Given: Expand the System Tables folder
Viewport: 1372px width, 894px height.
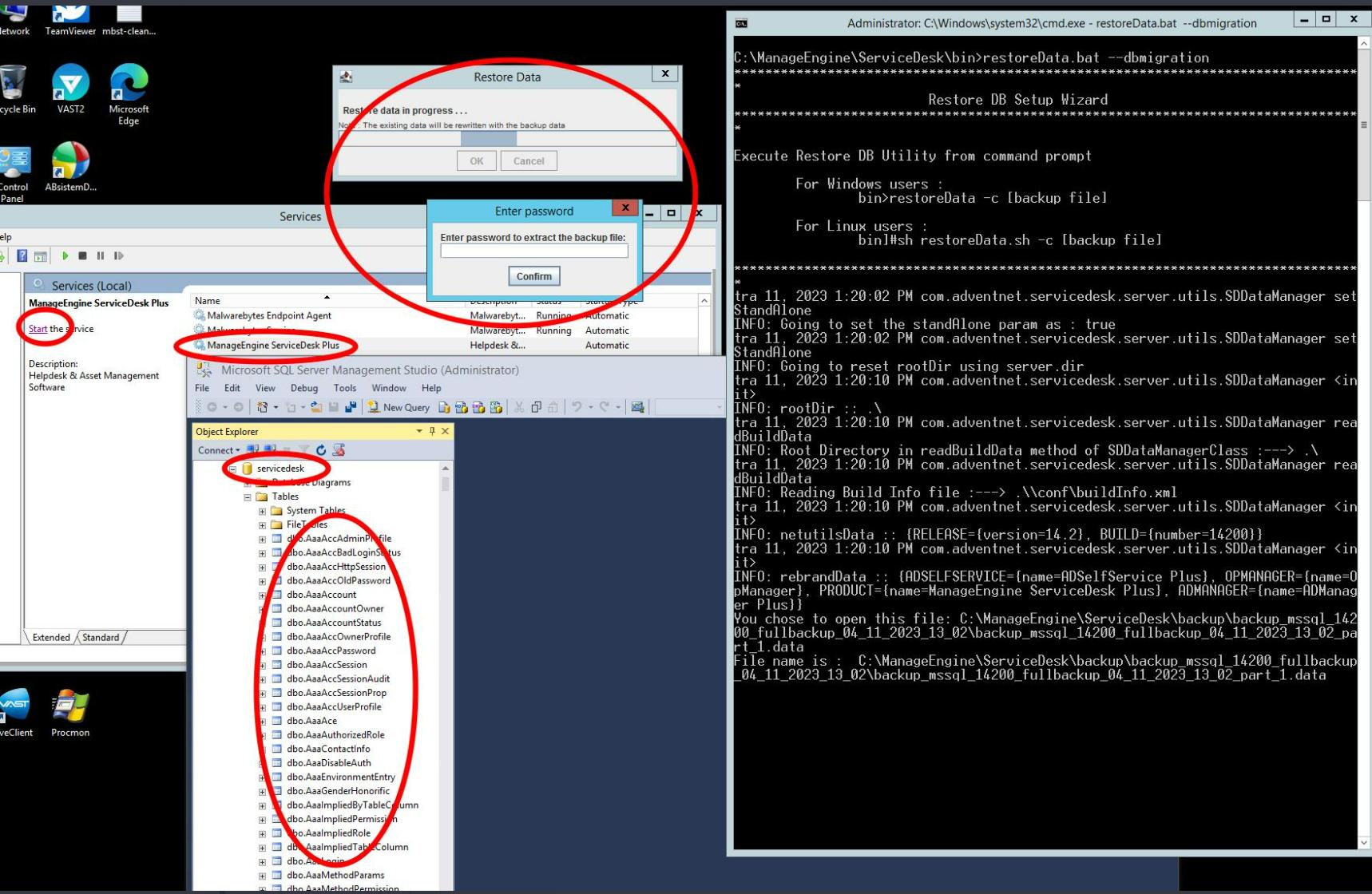Looking at the screenshot, I should coord(262,511).
